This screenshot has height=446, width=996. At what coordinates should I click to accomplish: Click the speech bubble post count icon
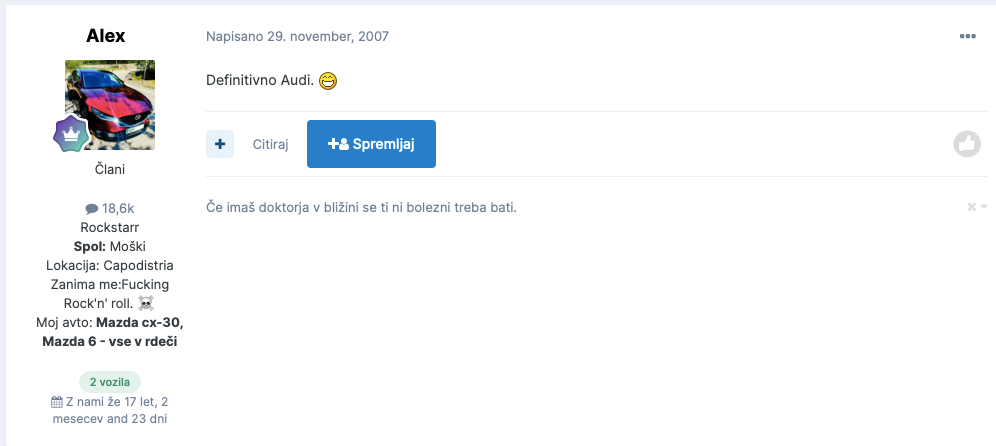91,210
